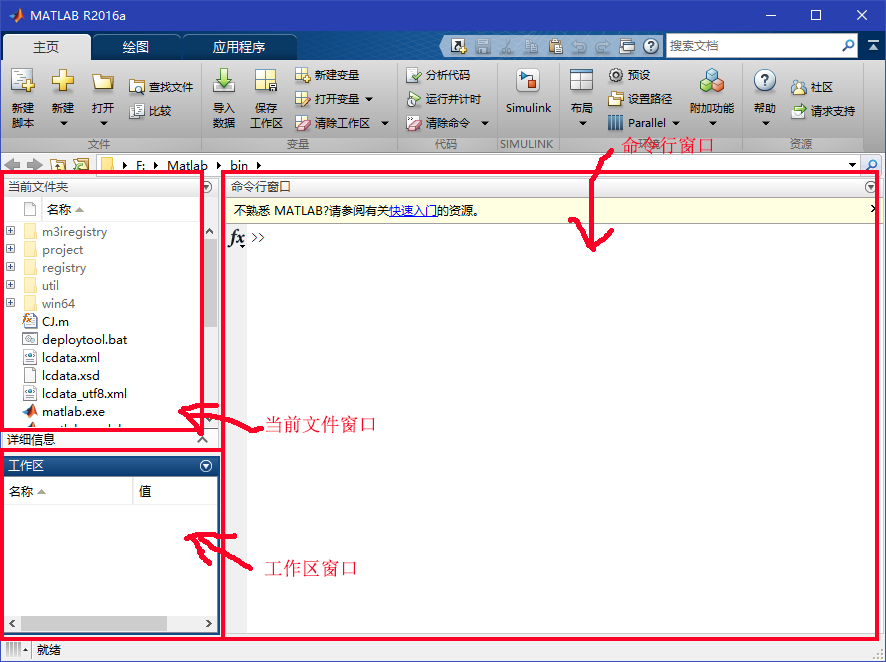Switch to the Apps (应用程序) tab
The image size is (886, 662).
(x=239, y=47)
